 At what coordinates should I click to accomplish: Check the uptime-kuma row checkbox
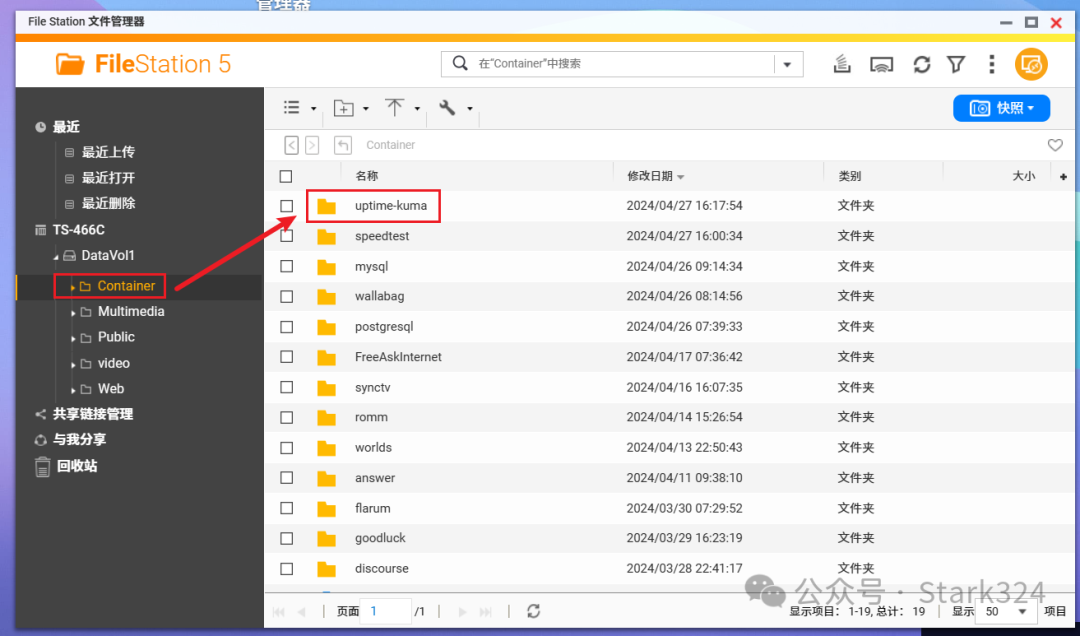coord(287,206)
